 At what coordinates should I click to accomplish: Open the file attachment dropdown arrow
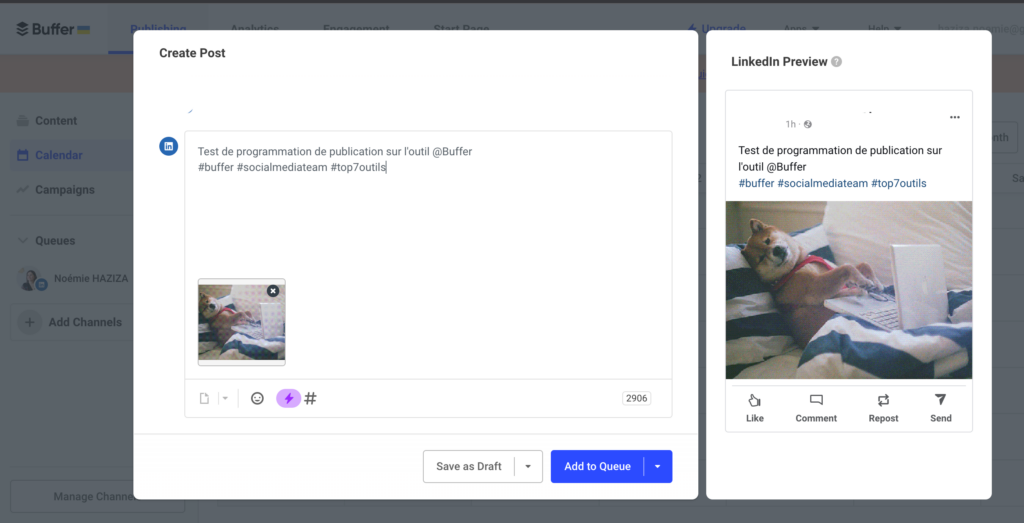coord(225,398)
